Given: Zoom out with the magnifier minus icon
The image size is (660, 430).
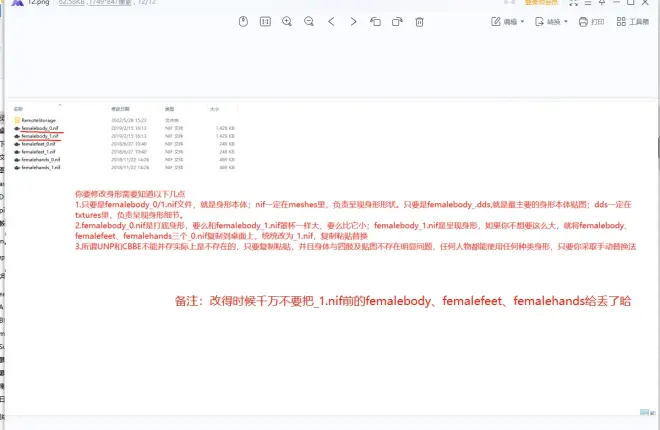Looking at the screenshot, I should (309, 21).
